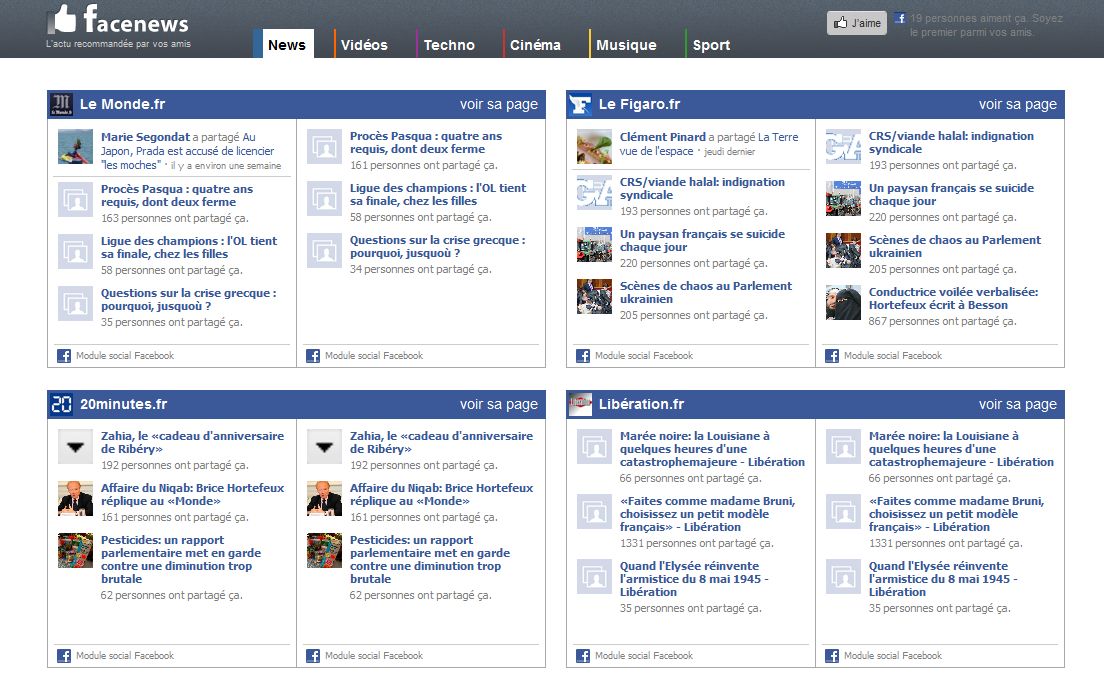
Task: Click the Le Monde.fr logo icon
Action: tap(61, 104)
